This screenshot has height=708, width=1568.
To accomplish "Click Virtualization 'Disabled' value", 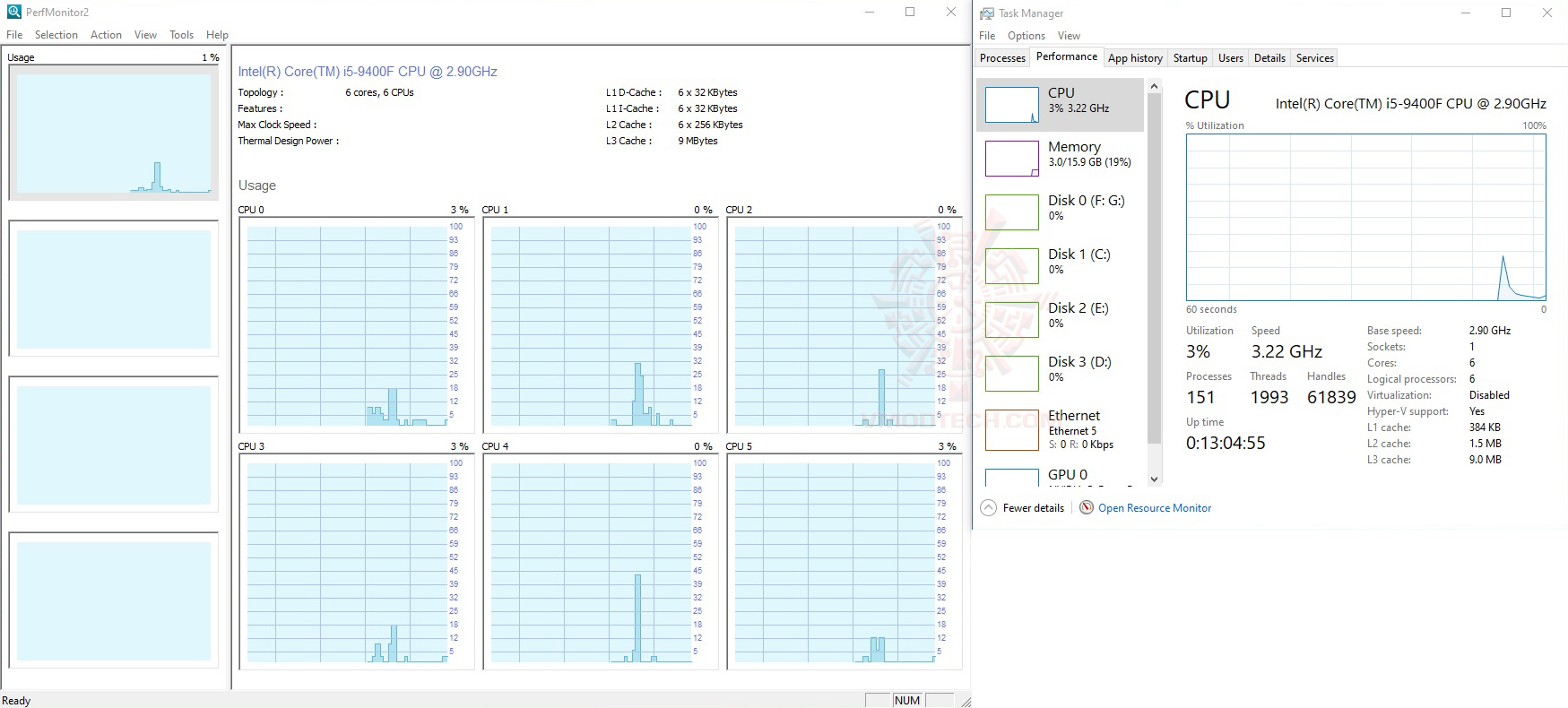I will pyautogui.click(x=1489, y=395).
